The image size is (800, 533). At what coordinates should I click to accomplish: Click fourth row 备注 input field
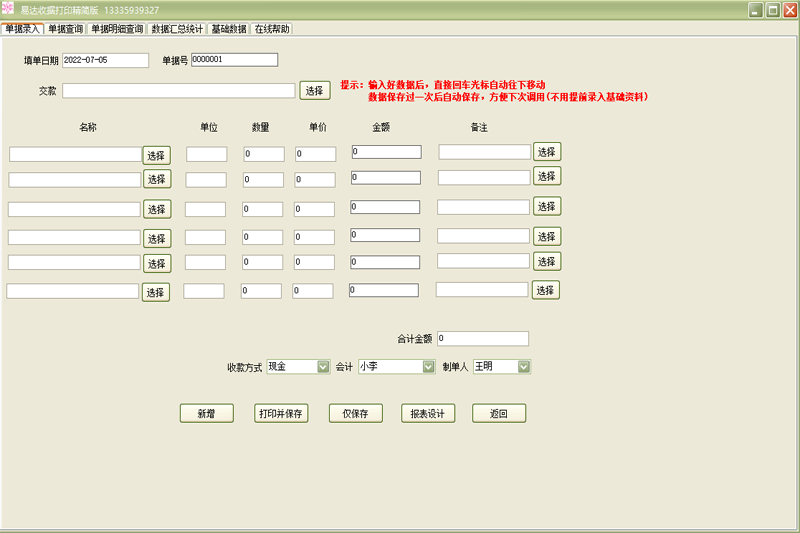coord(483,236)
